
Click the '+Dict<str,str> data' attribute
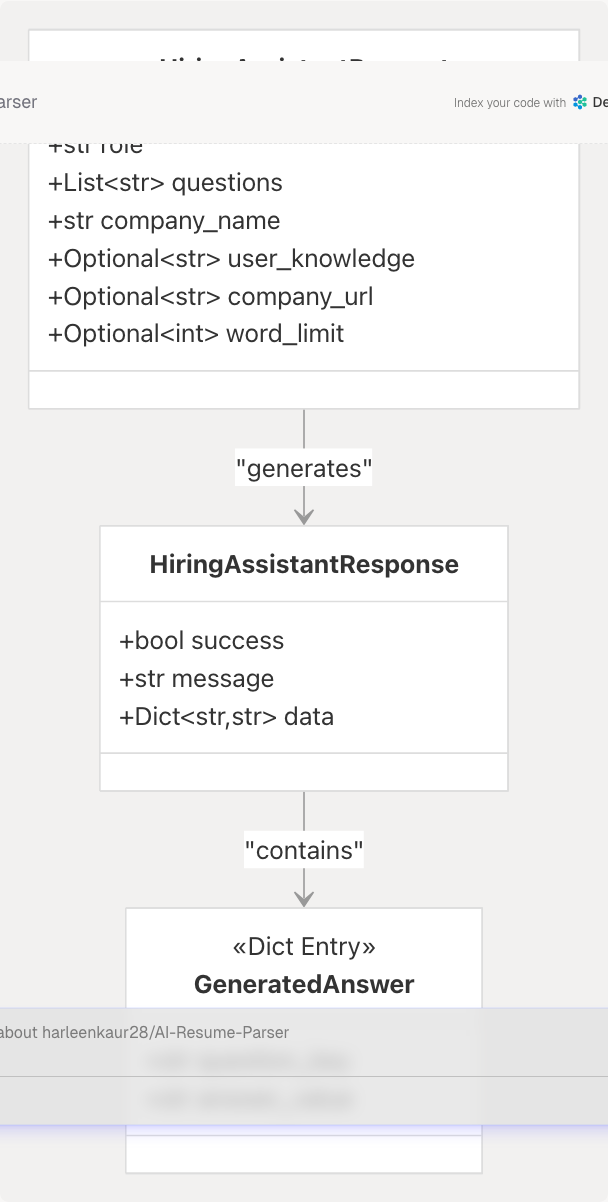pyautogui.click(x=227, y=717)
